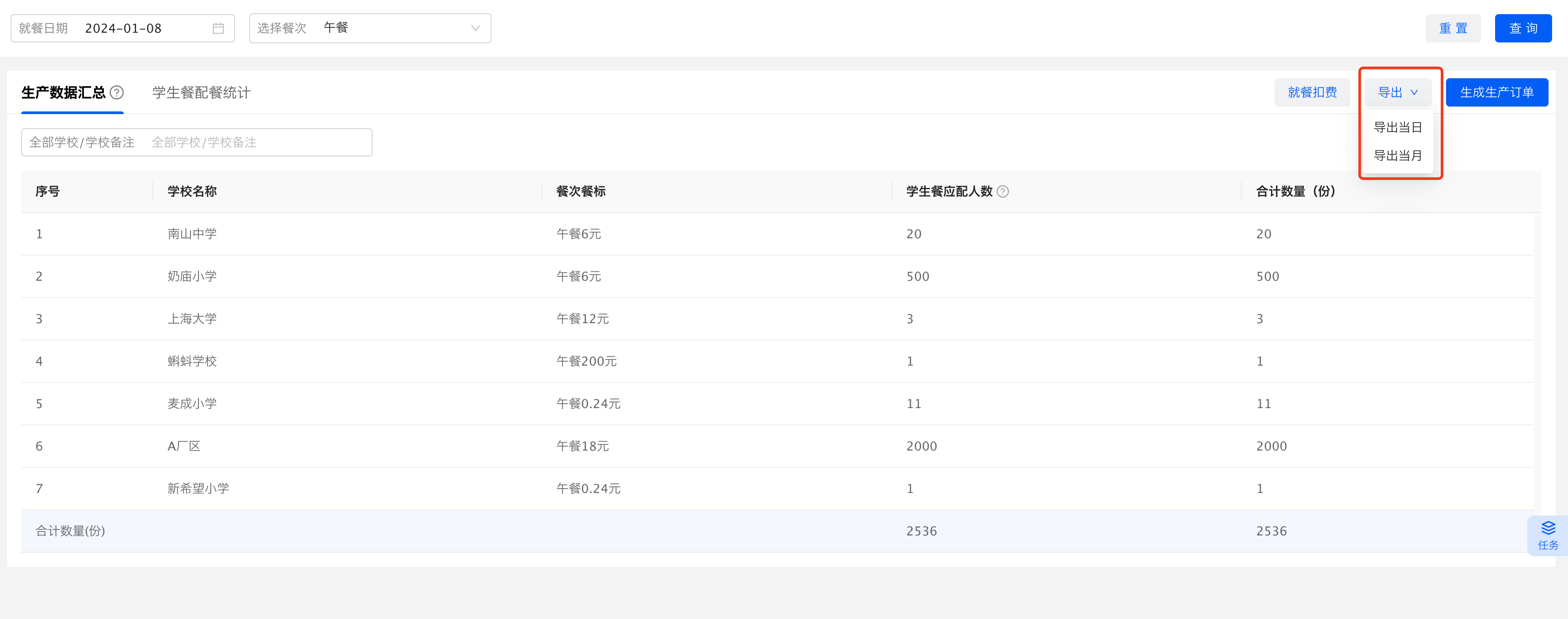Select the 麦成小学 cell

click(192, 404)
